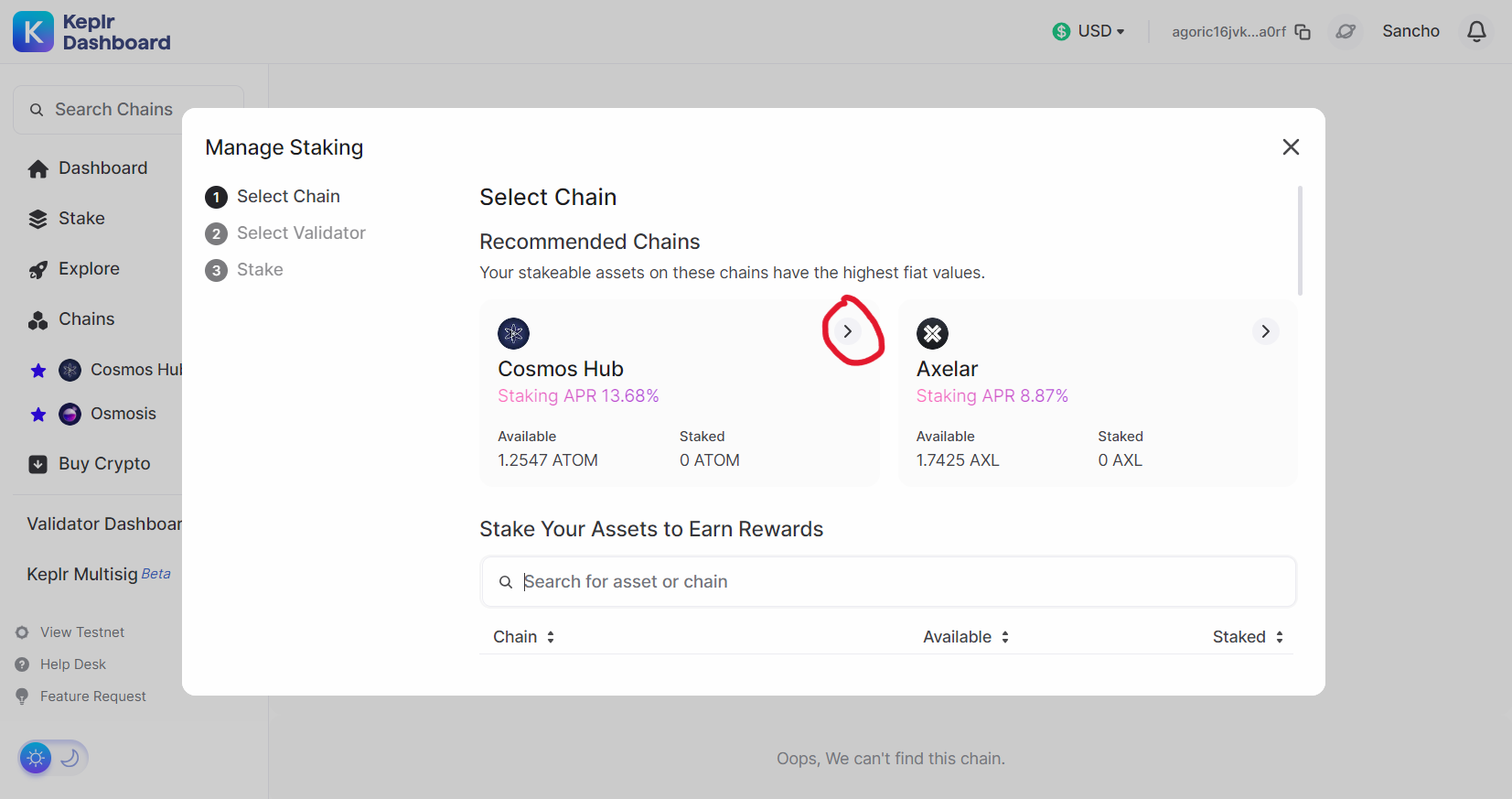
Task: Click the planet icon in header
Action: 1346,32
